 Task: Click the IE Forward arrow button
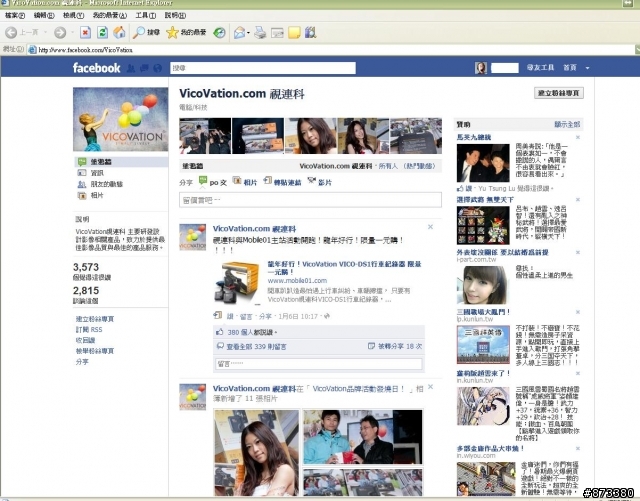[60, 33]
